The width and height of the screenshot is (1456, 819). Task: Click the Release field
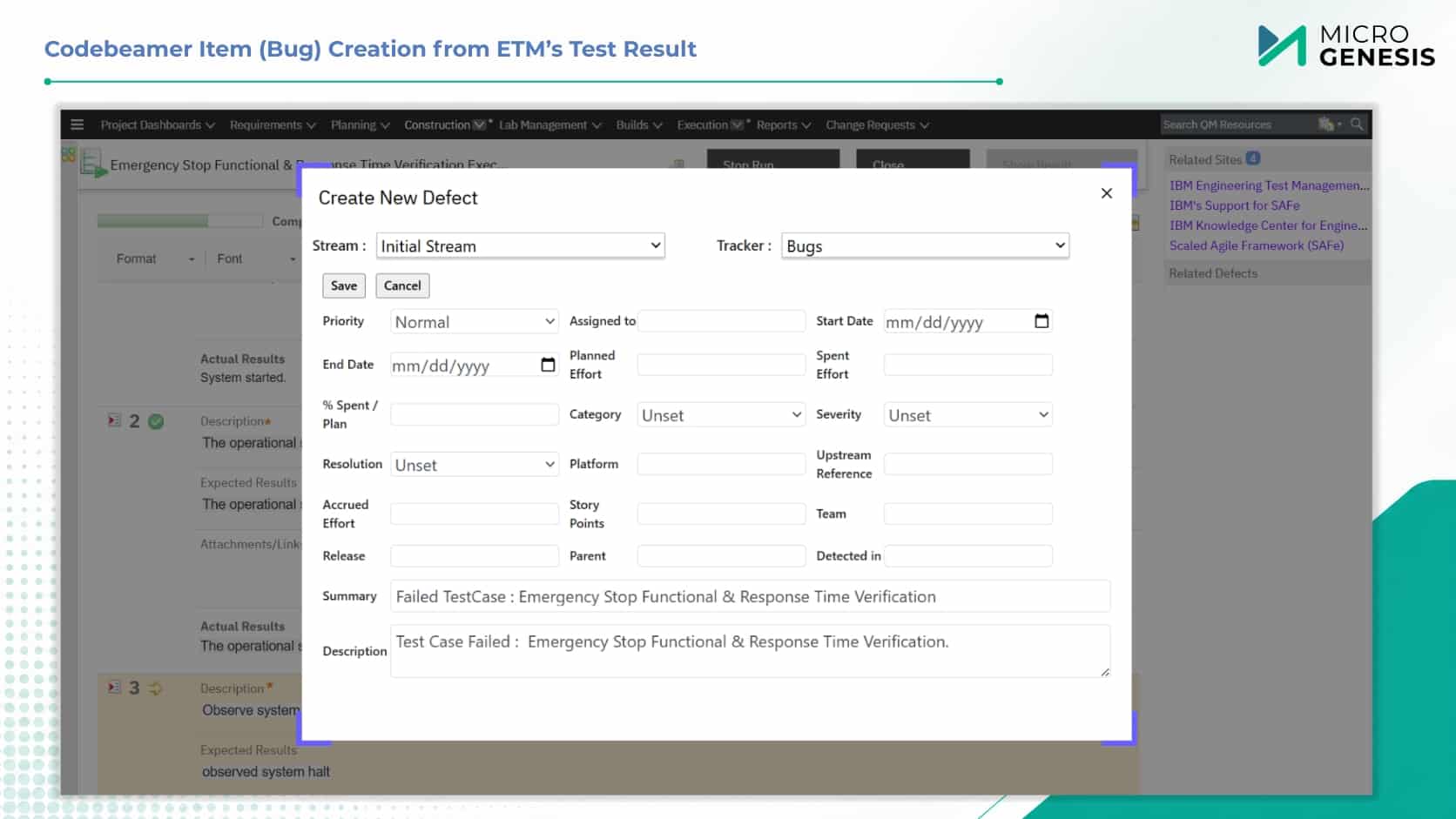[x=475, y=556]
